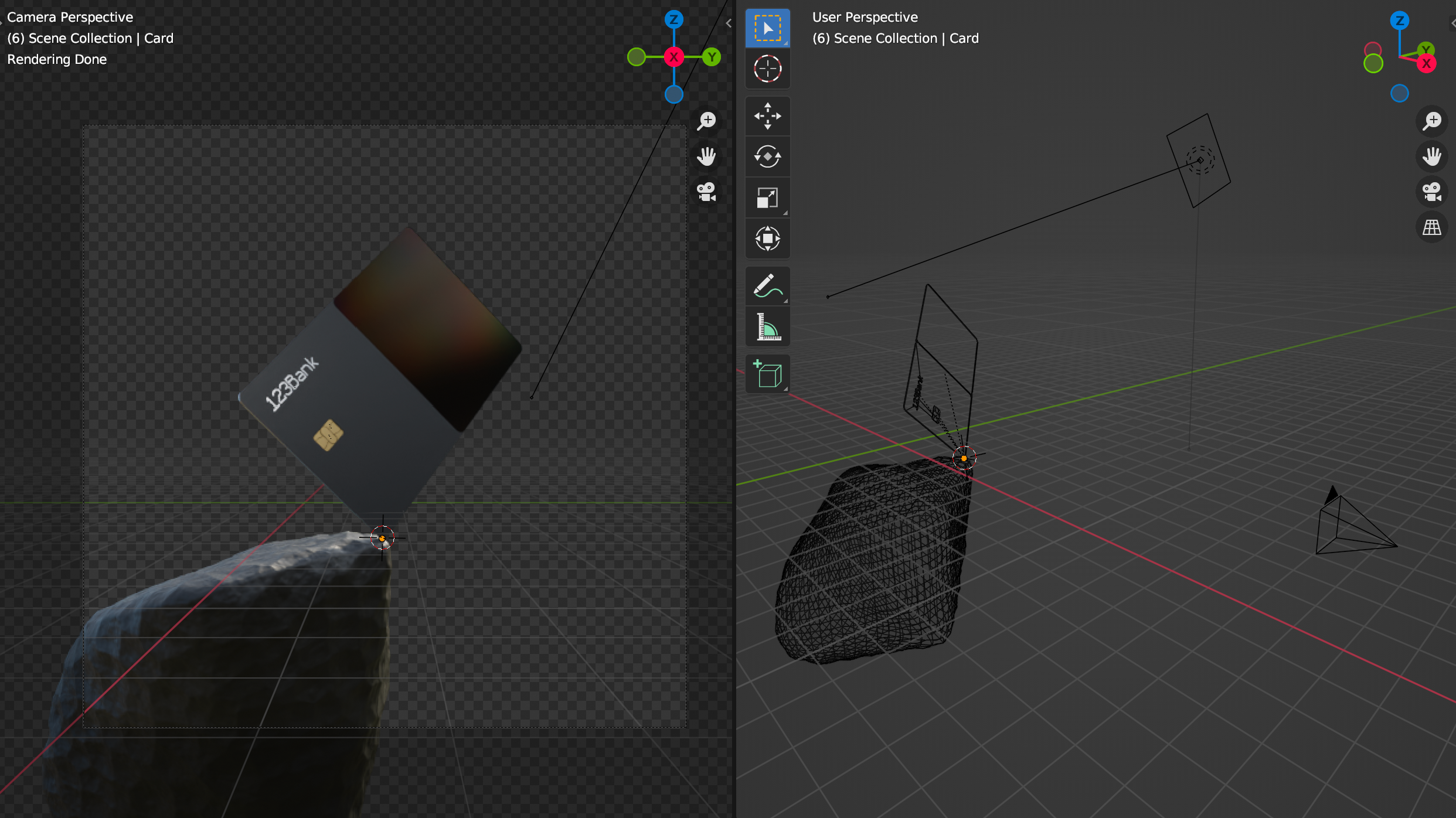This screenshot has height=818, width=1456.
Task: Activate the 3D Cursor tool
Action: tap(767, 69)
